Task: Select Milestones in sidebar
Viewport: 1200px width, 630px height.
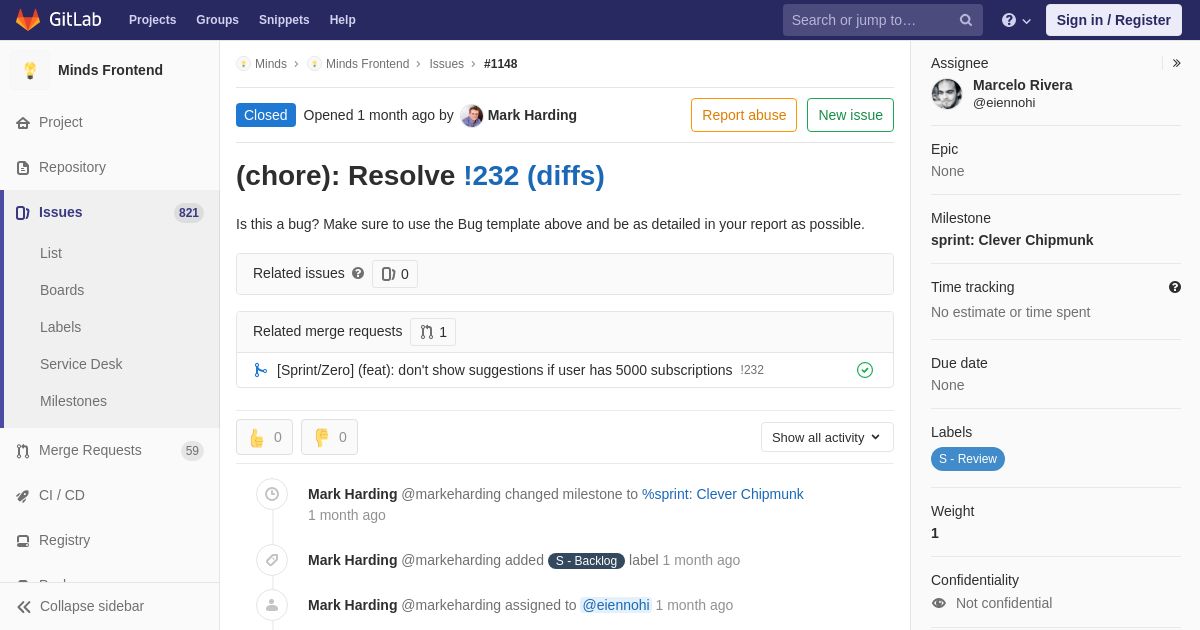Action: point(73,401)
